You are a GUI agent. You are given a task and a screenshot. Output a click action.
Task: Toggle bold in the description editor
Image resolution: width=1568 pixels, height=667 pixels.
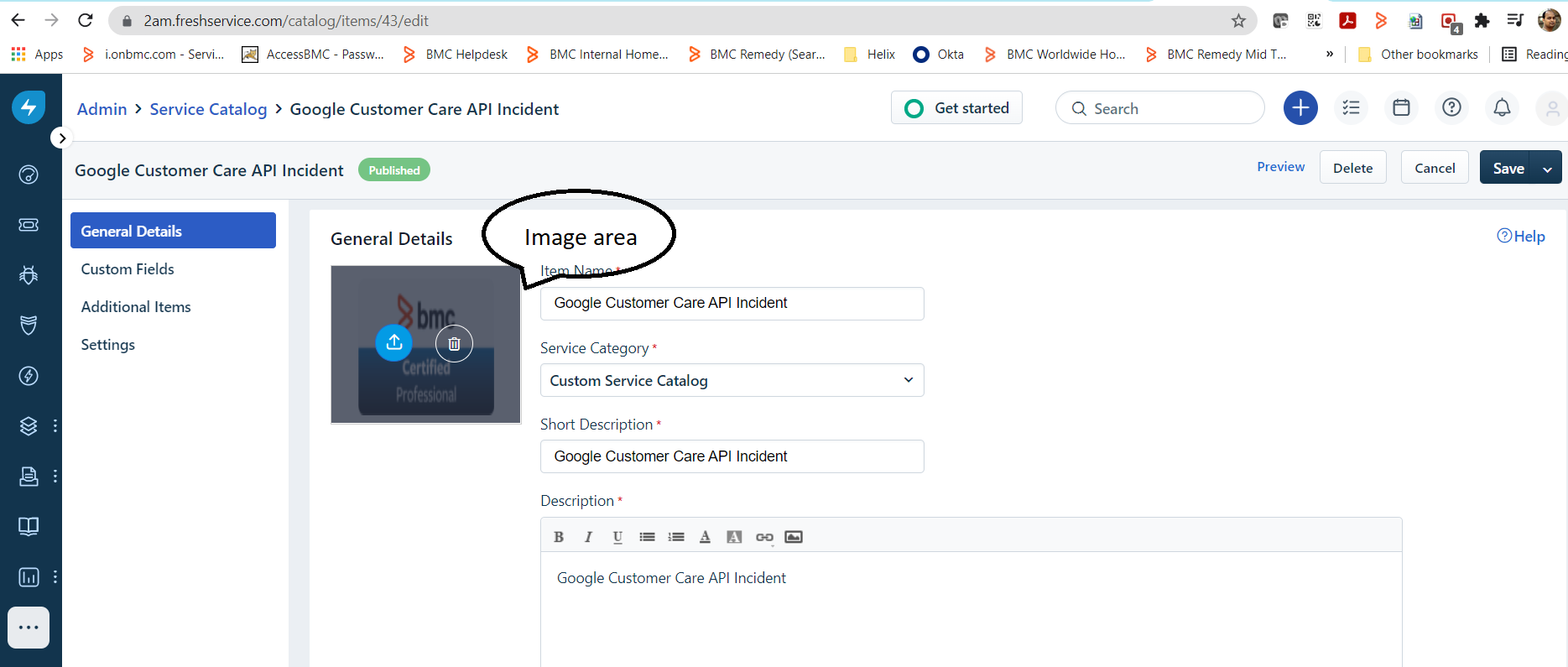[559, 537]
